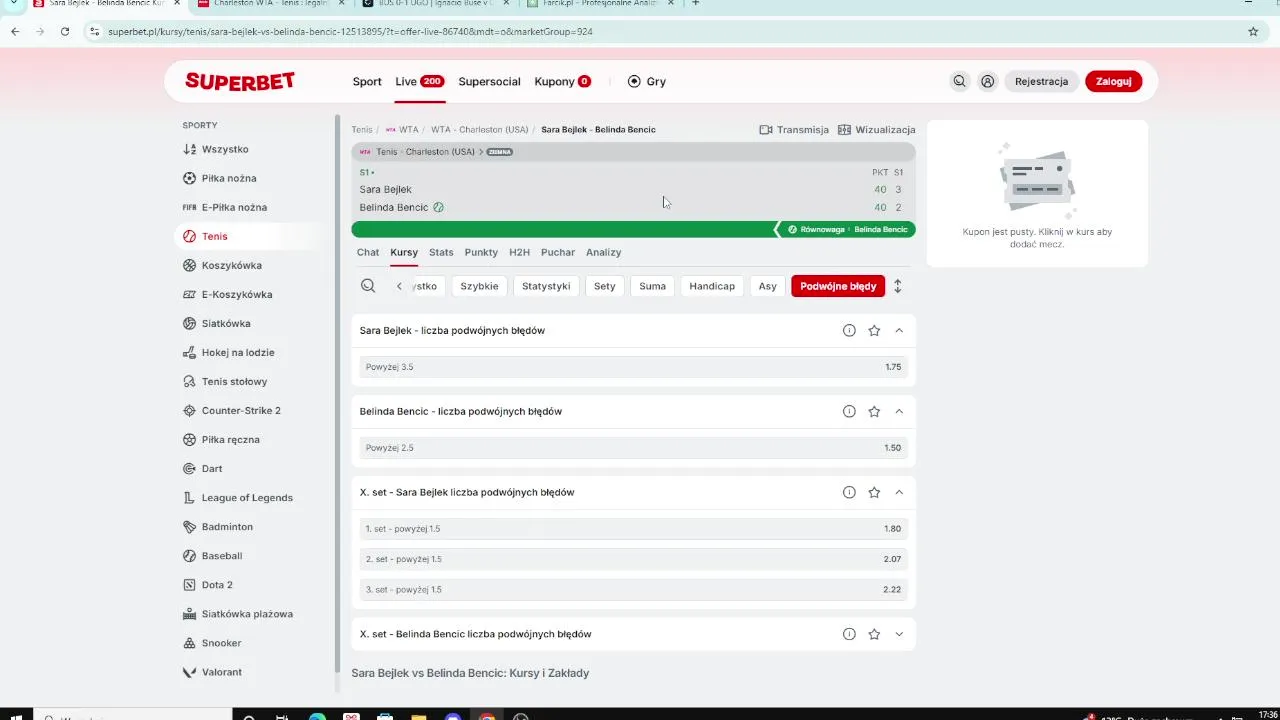Click the market search magnifier icon

click(368, 286)
